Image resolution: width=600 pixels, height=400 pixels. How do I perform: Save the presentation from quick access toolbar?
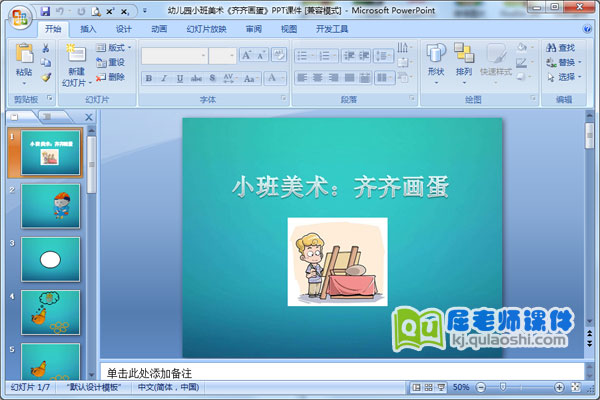pyautogui.click(x=45, y=11)
